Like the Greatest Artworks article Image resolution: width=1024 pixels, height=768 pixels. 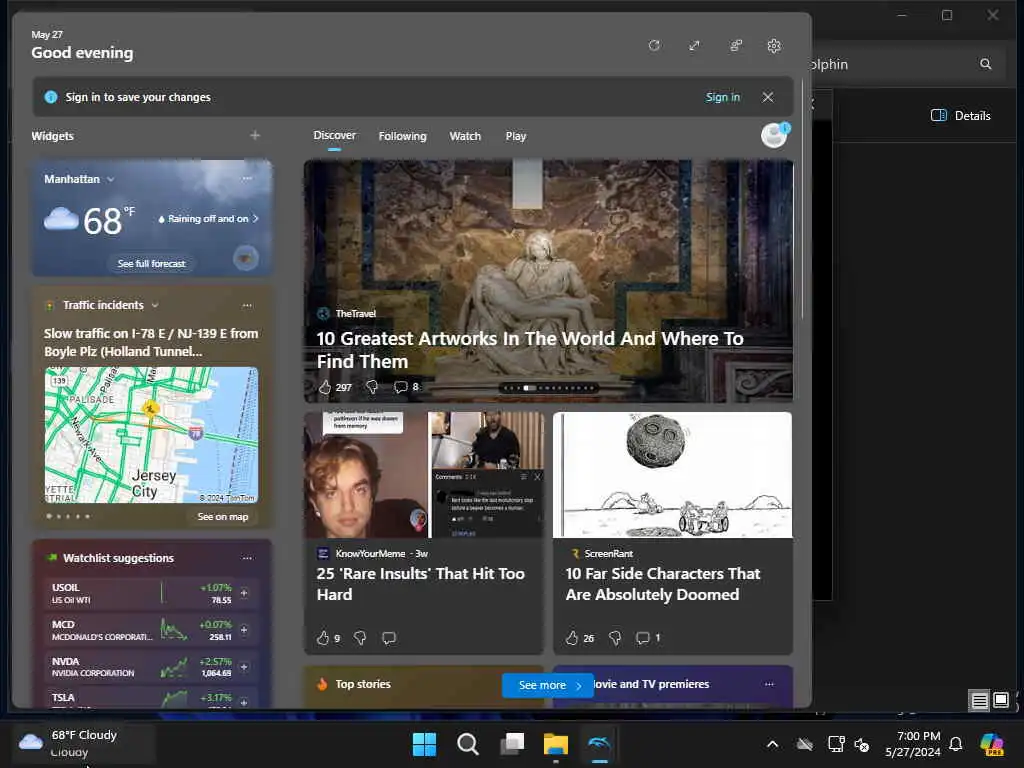(x=325, y=387)
